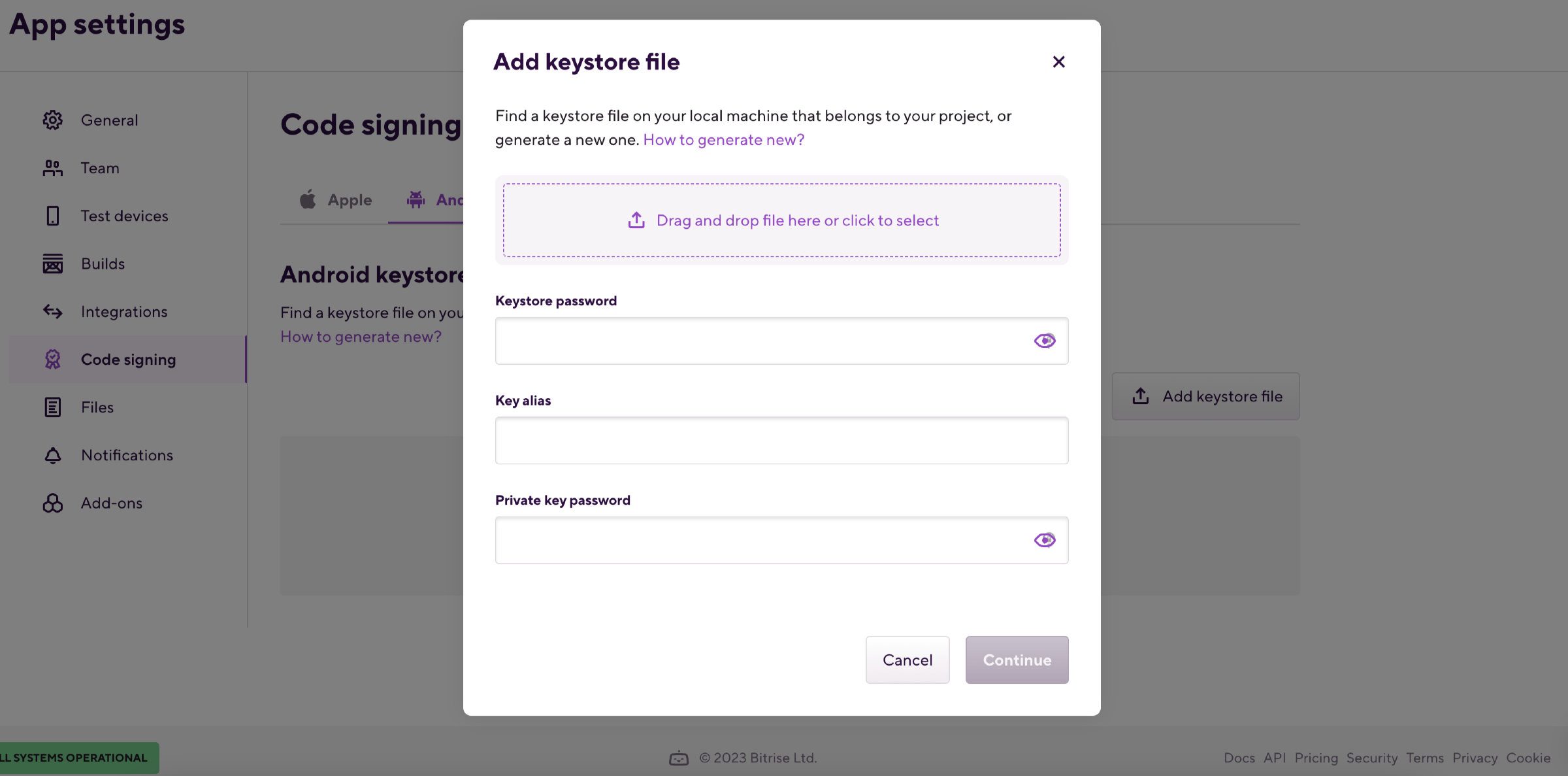Select the Add-ons sidebar icon
The height and width of the screenshot is (776, 1568).
point(53,503)
